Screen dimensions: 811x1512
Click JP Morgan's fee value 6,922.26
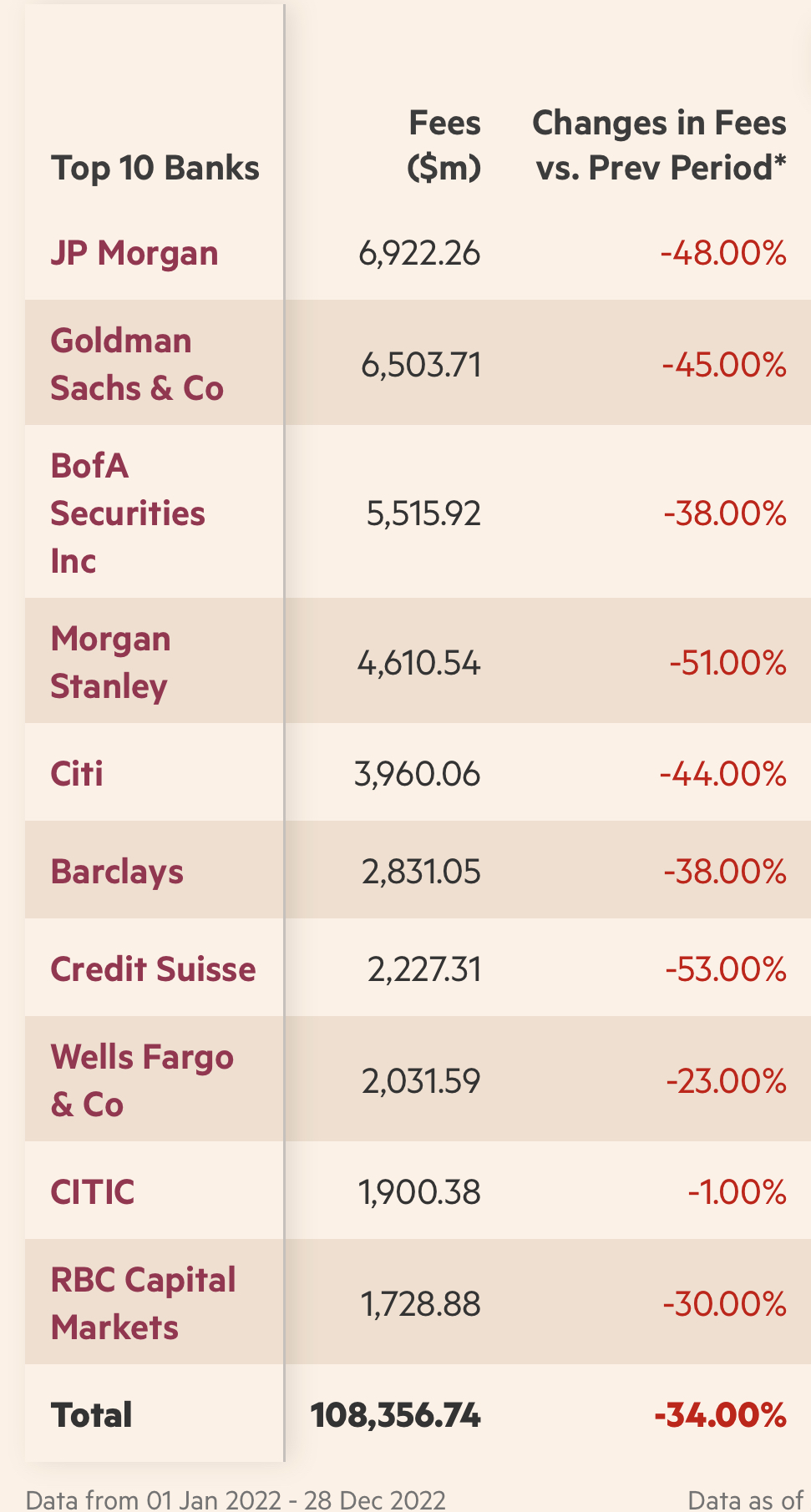point(419,253)
